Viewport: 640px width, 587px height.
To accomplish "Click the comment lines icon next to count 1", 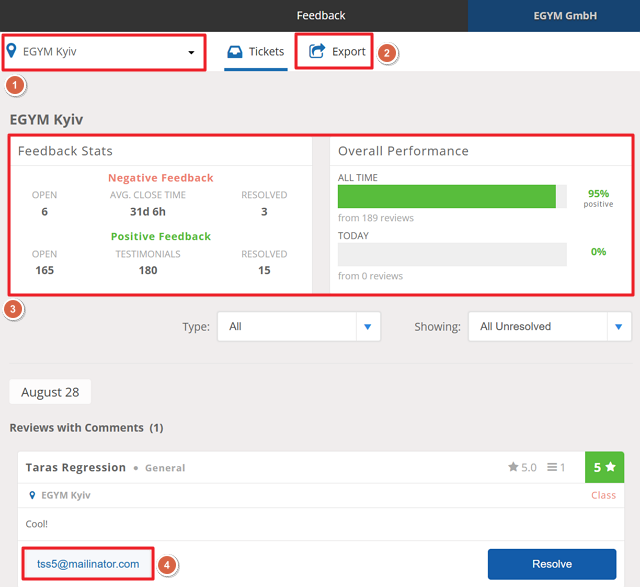I will click(552, 467).
